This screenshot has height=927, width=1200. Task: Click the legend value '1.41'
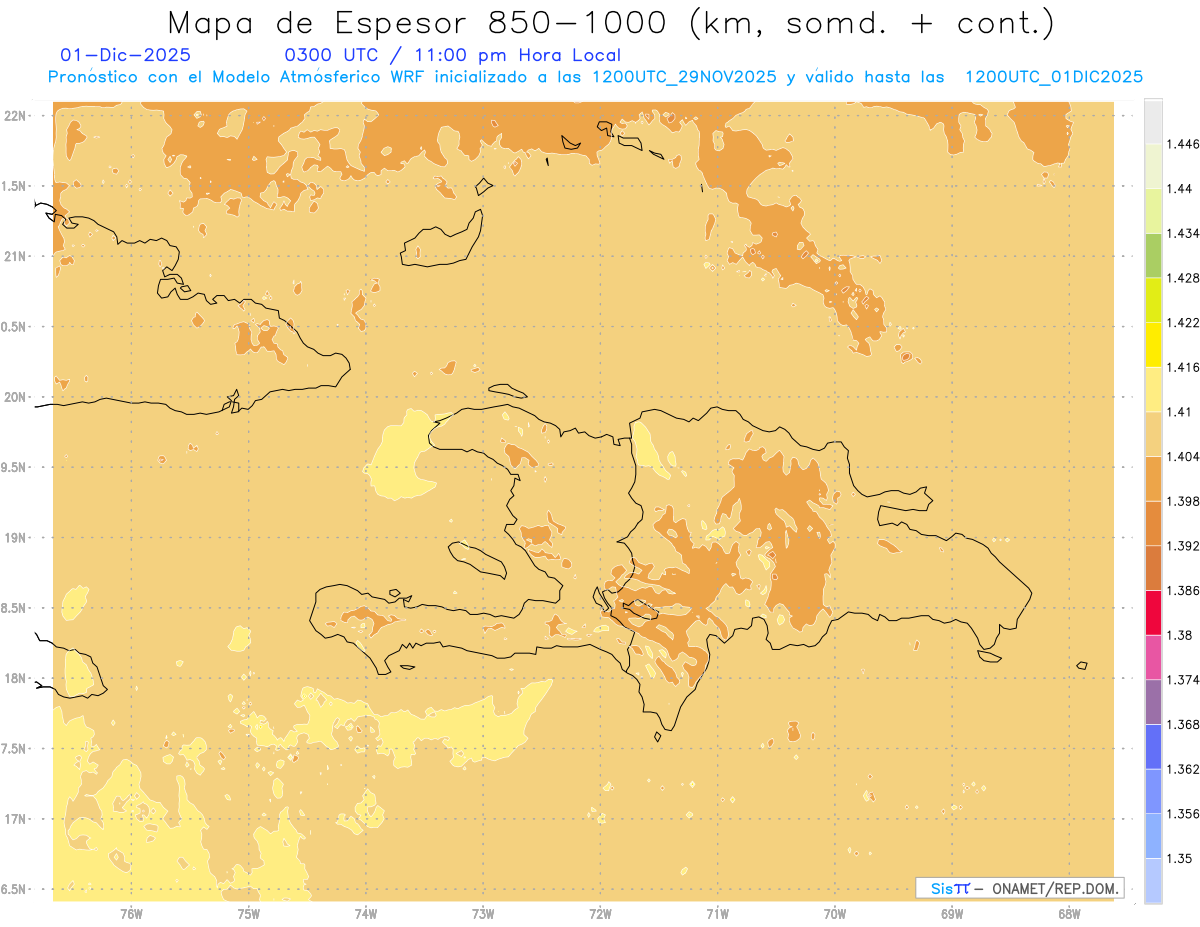1180,412
